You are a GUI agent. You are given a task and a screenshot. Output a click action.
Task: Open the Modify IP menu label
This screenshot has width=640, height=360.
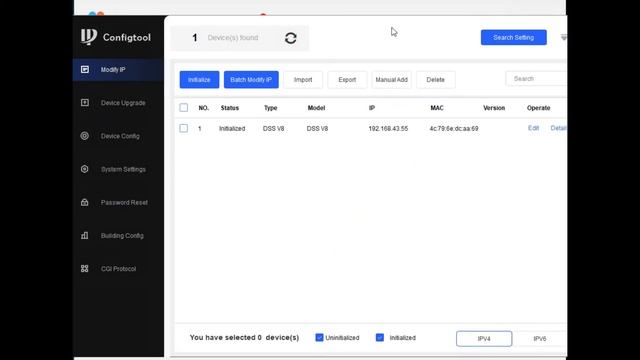pyautogui.click(x=113, y=70)
